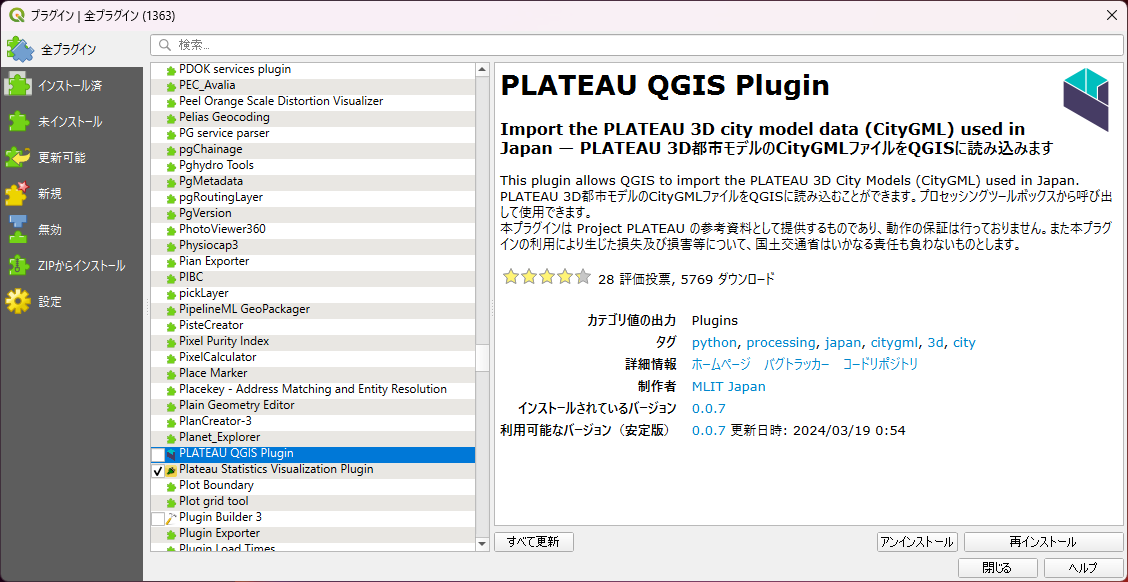Click the icon next to PgVersion
Image resolution: width=1128 pixels, height=582 pixels.
pyautogui.click(x=171, y=214)
